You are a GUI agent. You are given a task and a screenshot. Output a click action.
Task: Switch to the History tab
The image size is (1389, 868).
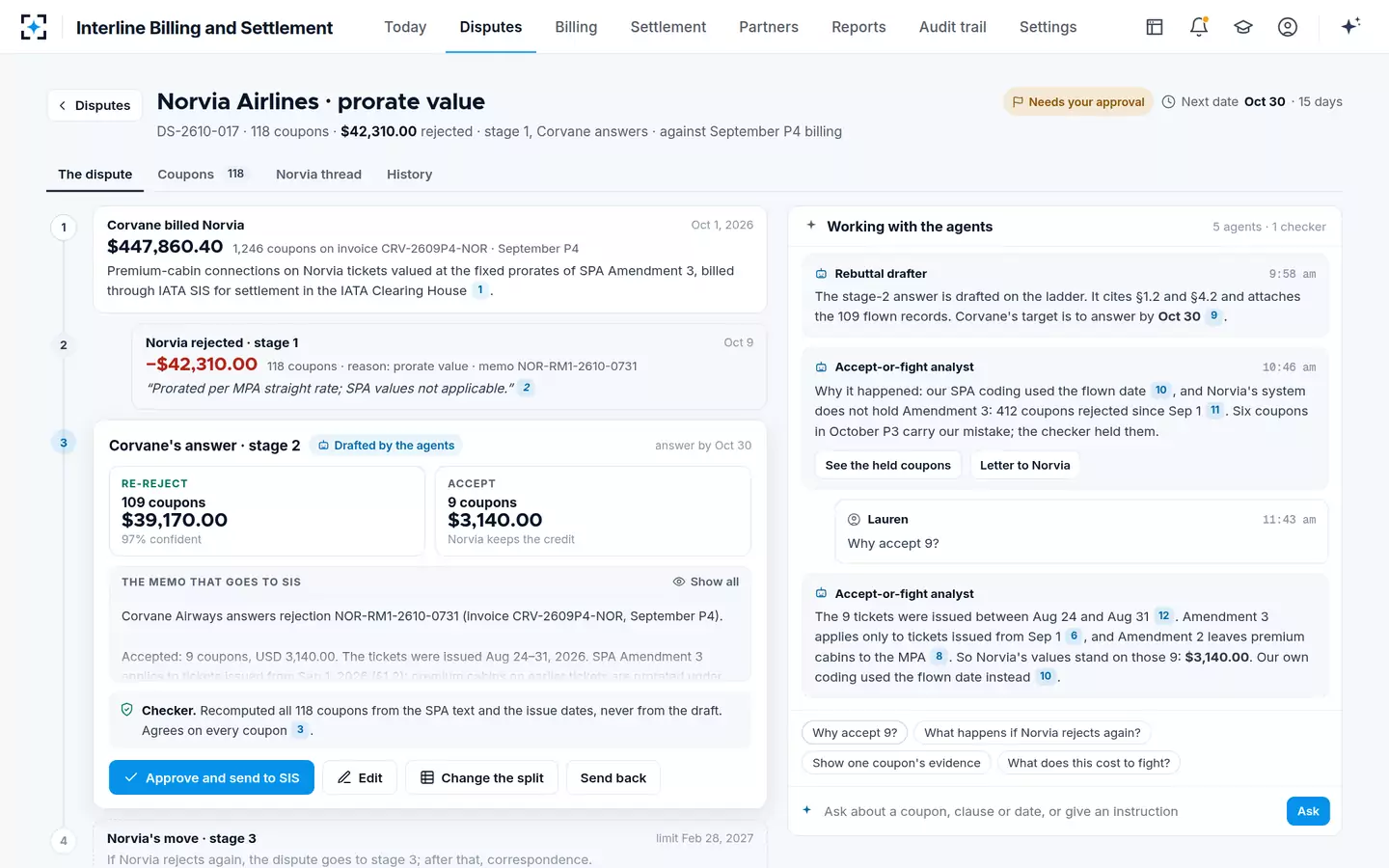(409, 175)
